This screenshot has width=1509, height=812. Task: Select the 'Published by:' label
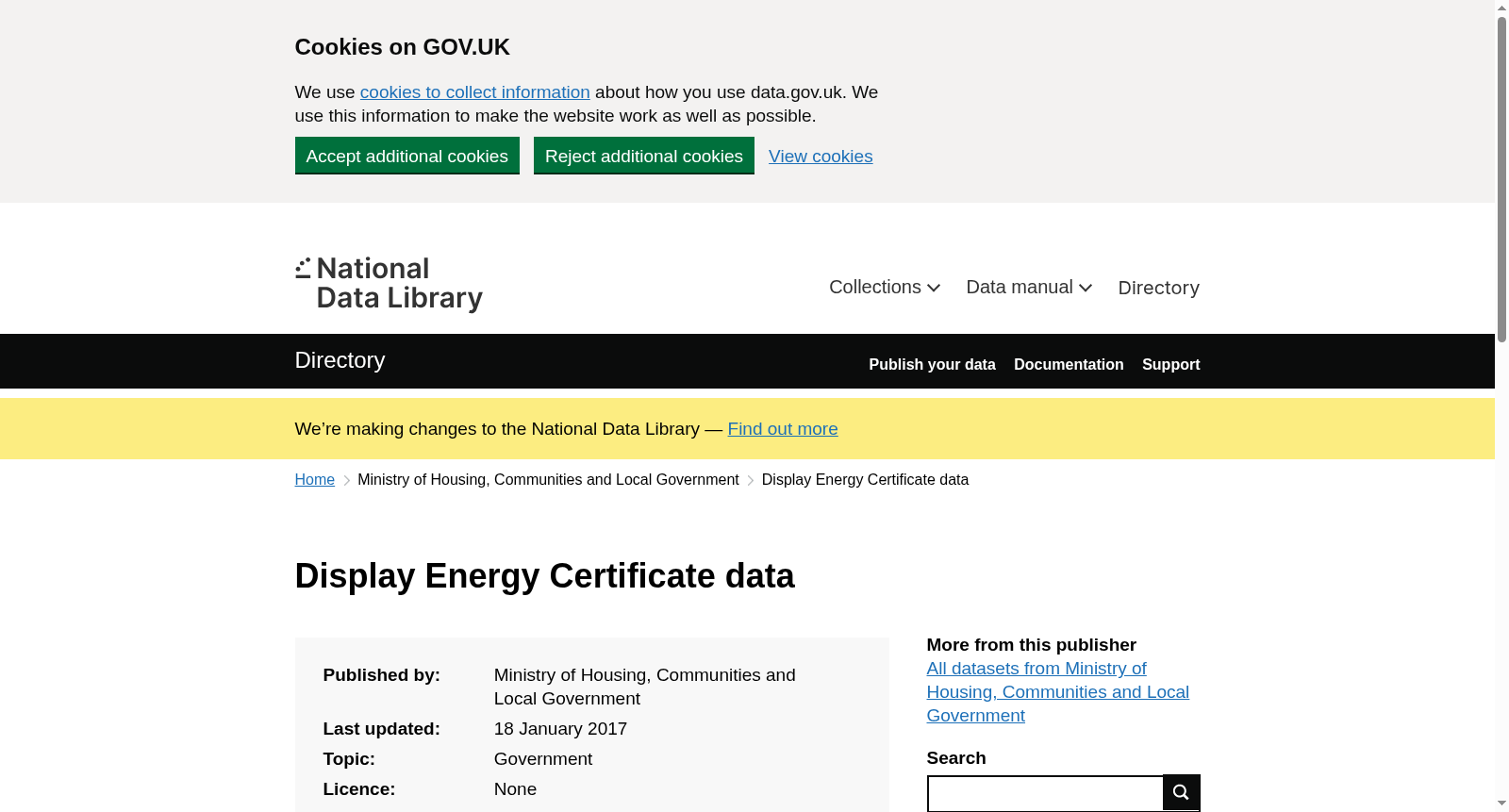click(381, 675)
